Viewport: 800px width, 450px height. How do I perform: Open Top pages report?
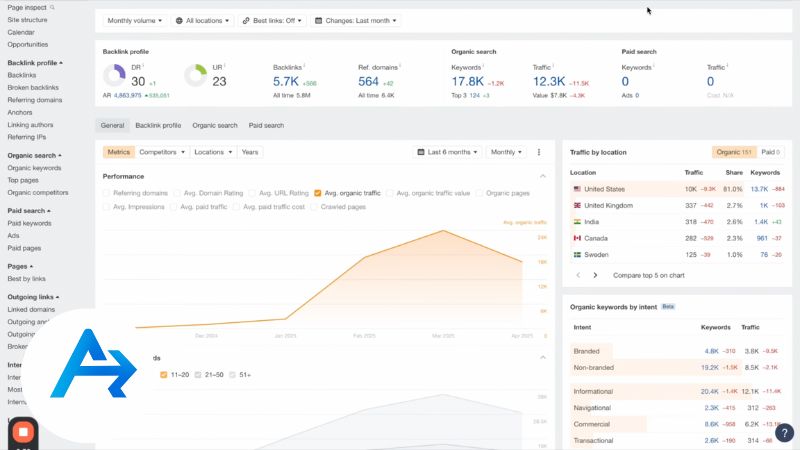pos(23,180)
